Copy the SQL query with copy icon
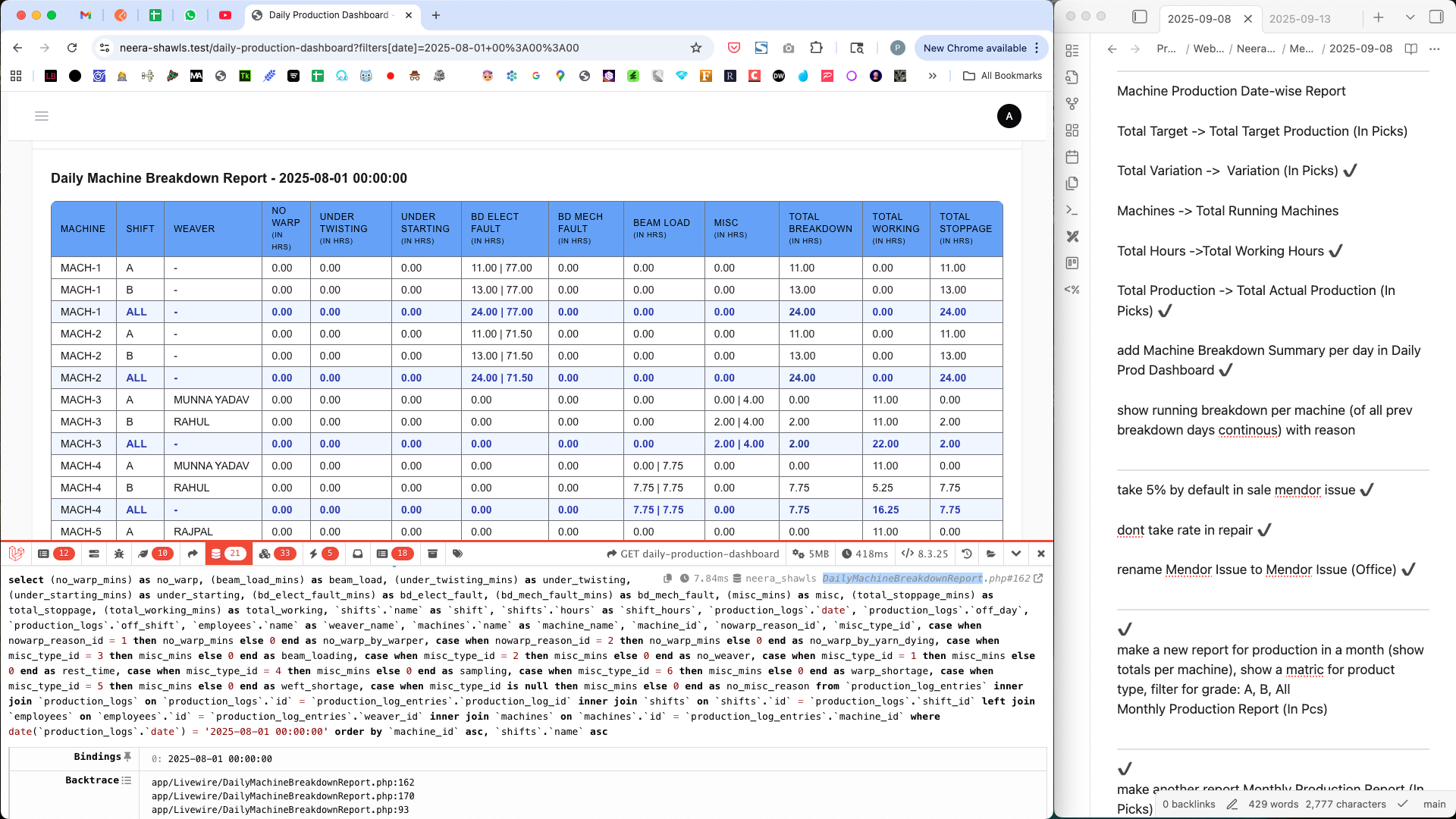 pos(668,578)
